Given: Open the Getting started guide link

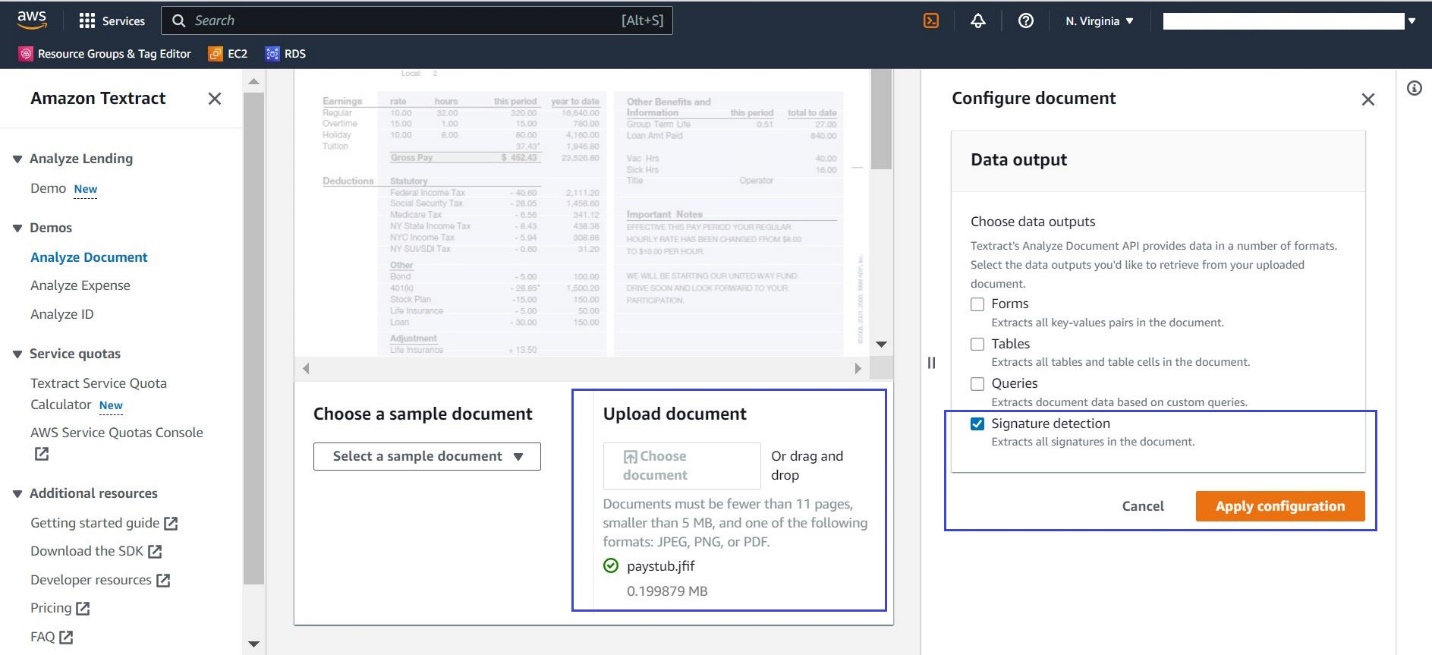Looking at the screenshot, I should (95, 523).
